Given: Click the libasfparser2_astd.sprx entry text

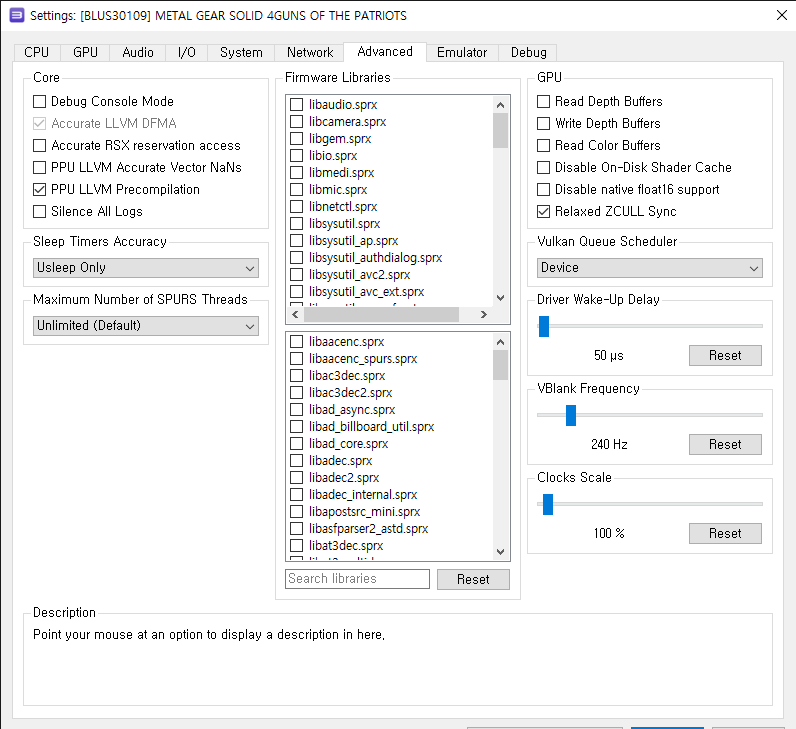Looking at the screenshot, I should 368,529.
